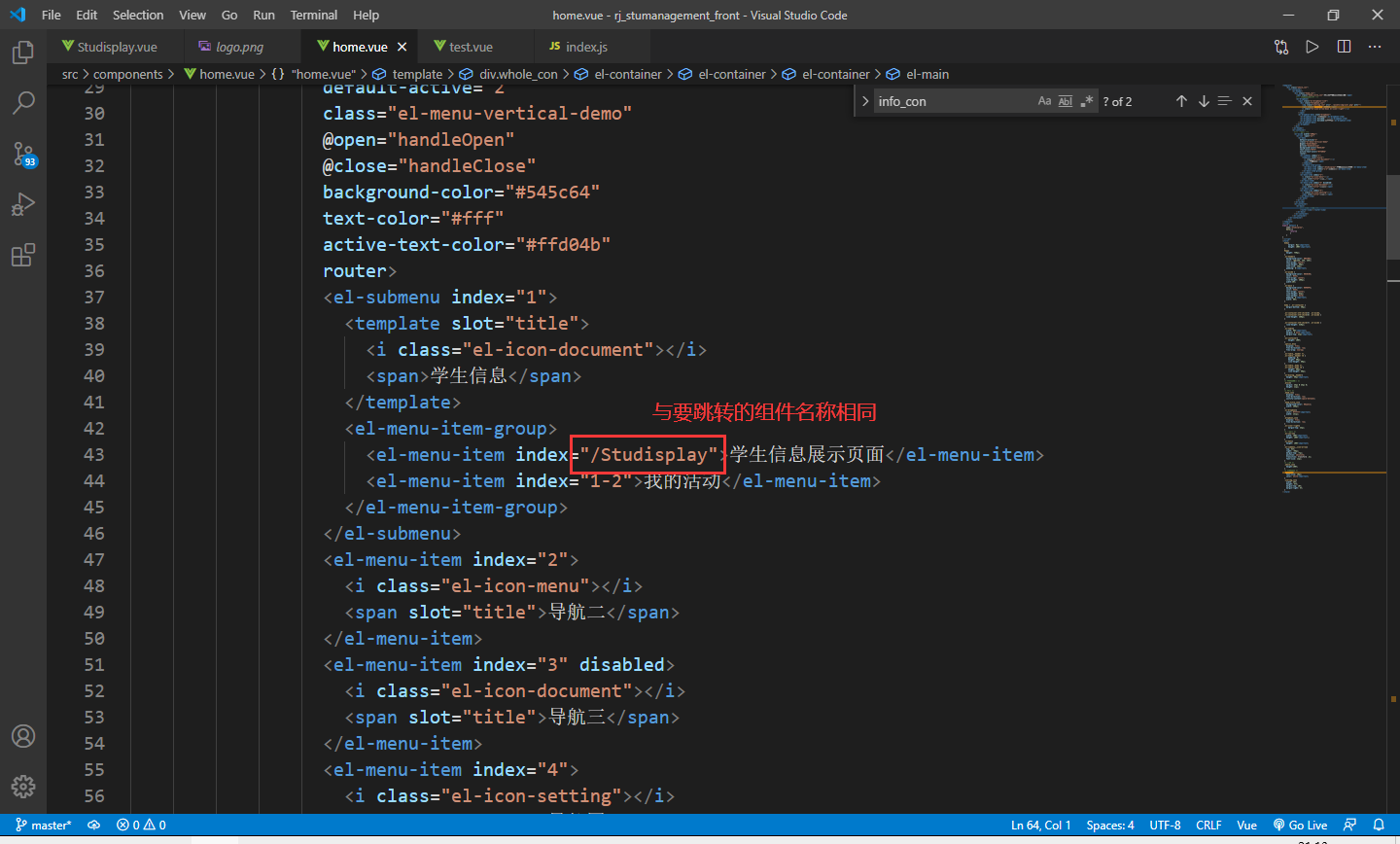Open the Selection menu
Viewport: 1400px width, 844px height.
tap(138, 15)
